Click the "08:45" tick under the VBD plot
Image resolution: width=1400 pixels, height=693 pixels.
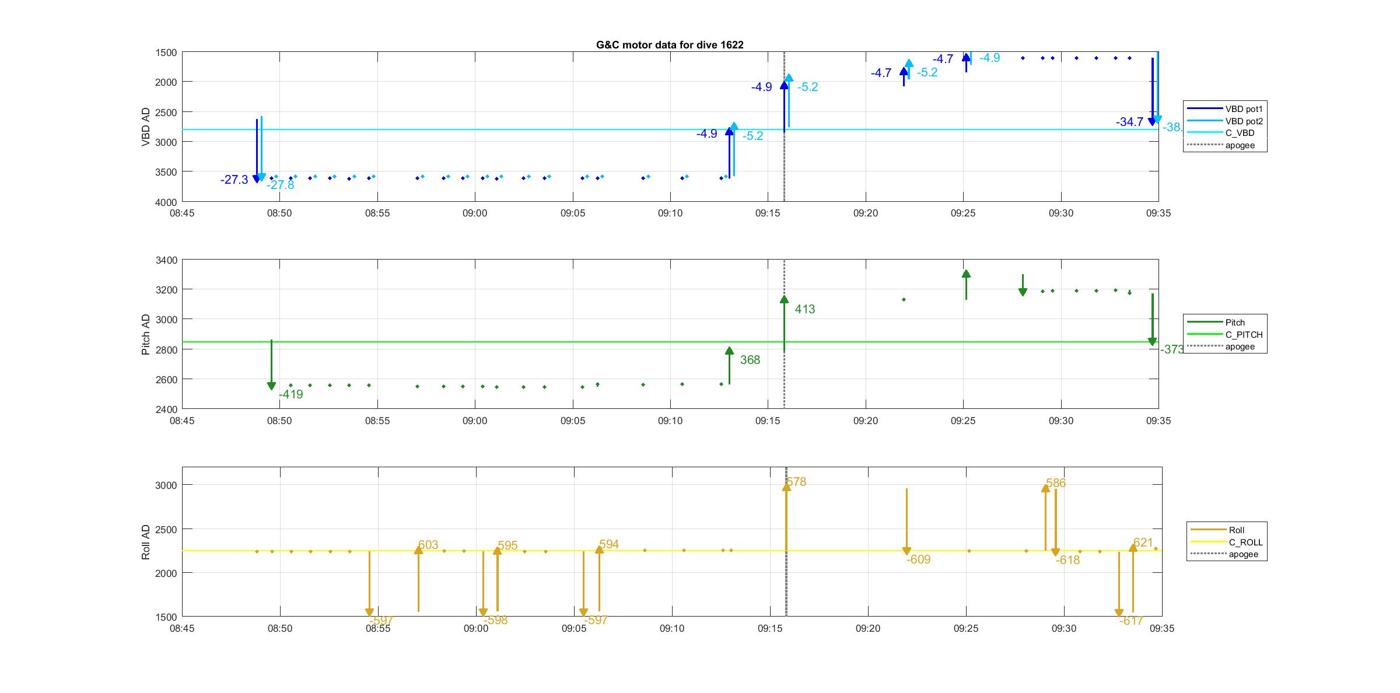pyautogui.click(x=182, y=213)
